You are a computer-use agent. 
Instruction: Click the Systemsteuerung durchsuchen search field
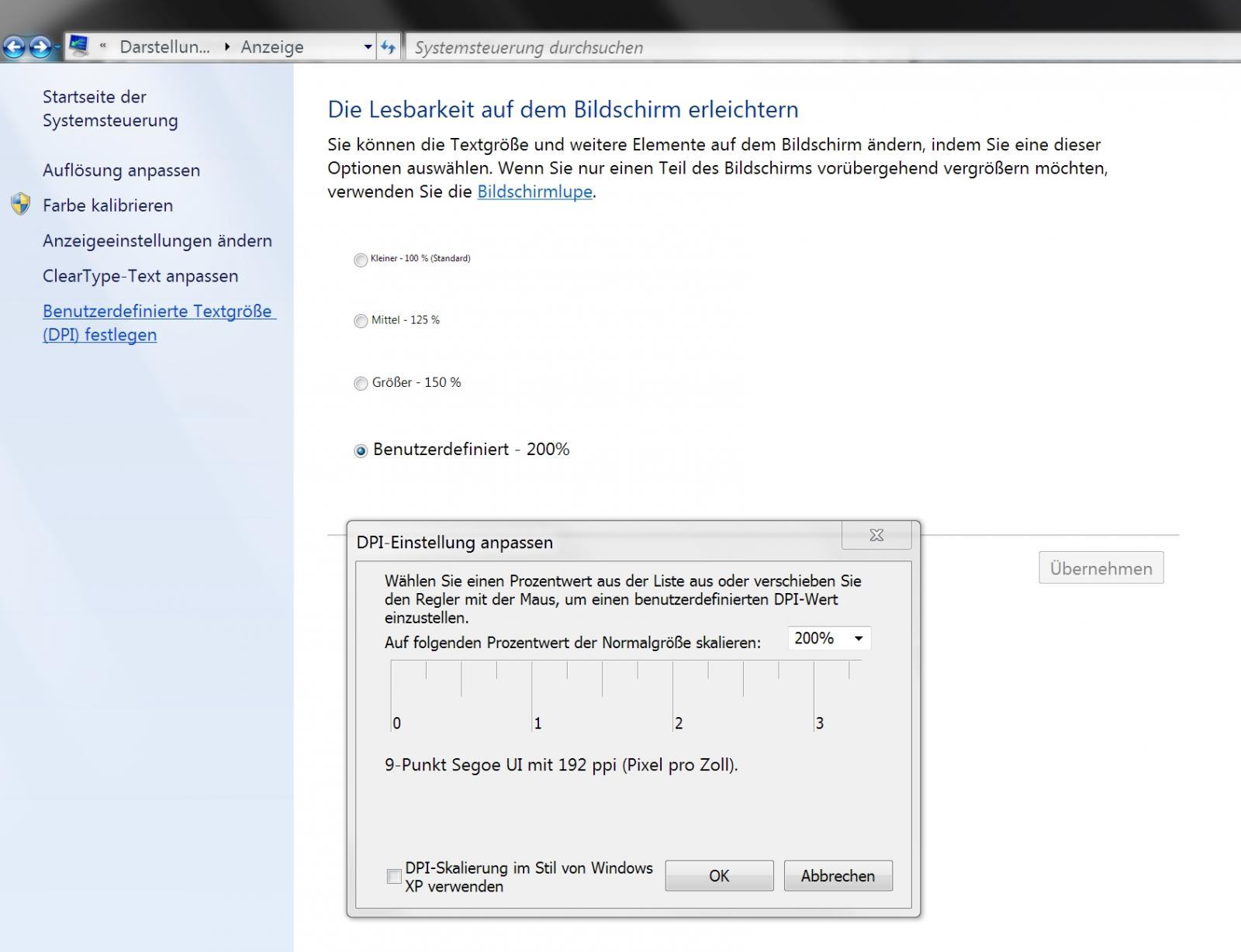[822, 47]
